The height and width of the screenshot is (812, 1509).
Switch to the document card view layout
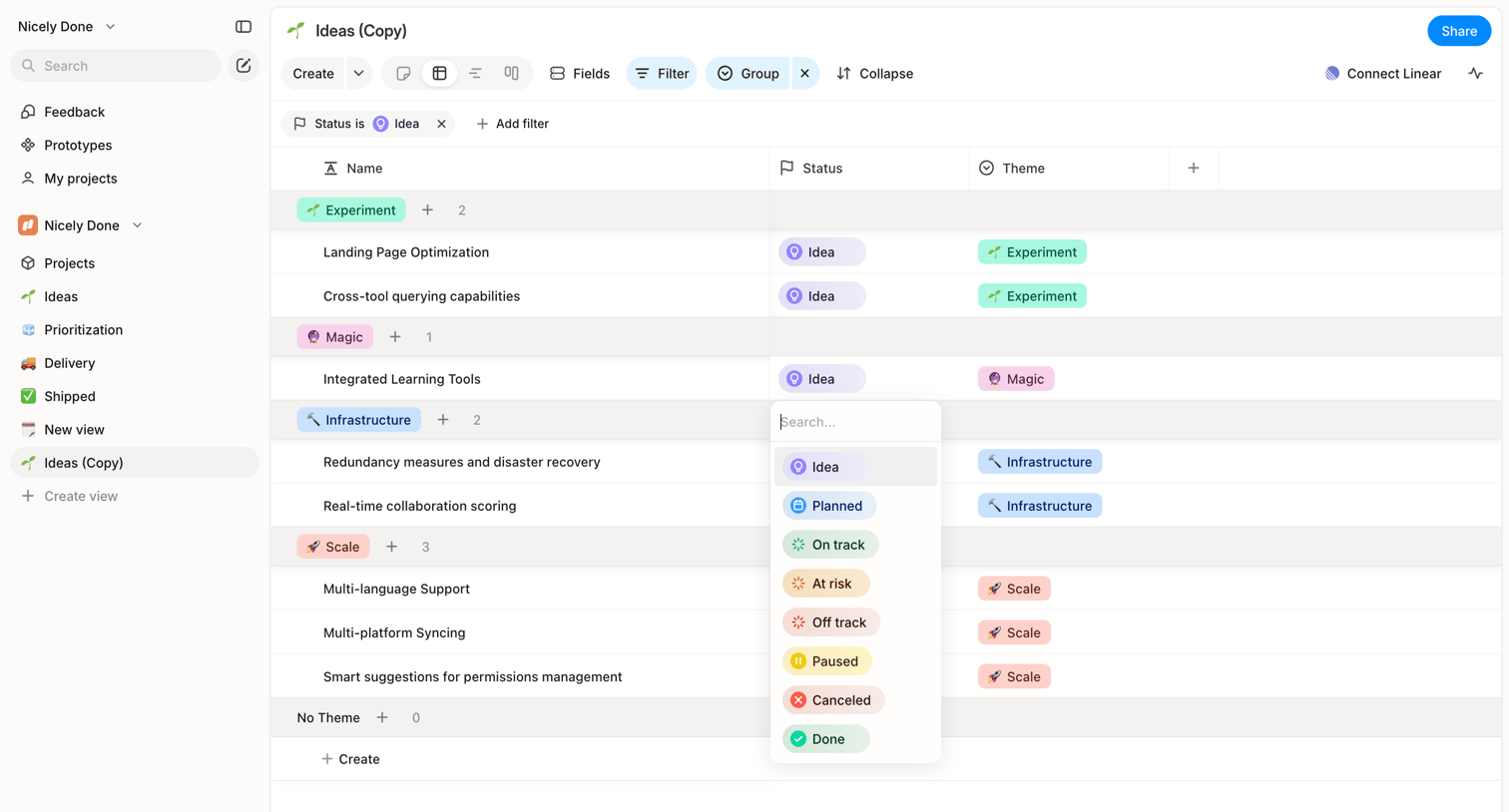(x=403, y=74)
